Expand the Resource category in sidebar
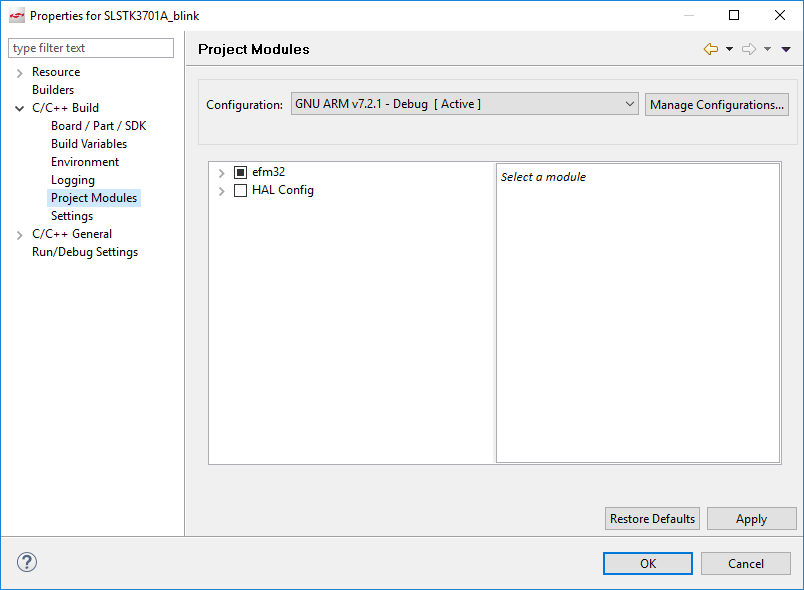This screenshot has width=804, height=590. click(x=20, y=71)
